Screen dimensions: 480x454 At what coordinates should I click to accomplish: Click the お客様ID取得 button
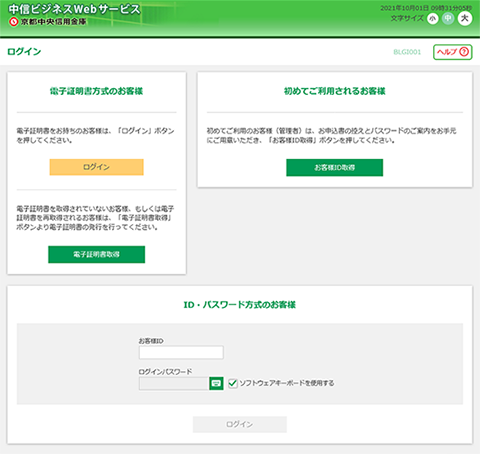pyautogui.click(x=335, y=167)
